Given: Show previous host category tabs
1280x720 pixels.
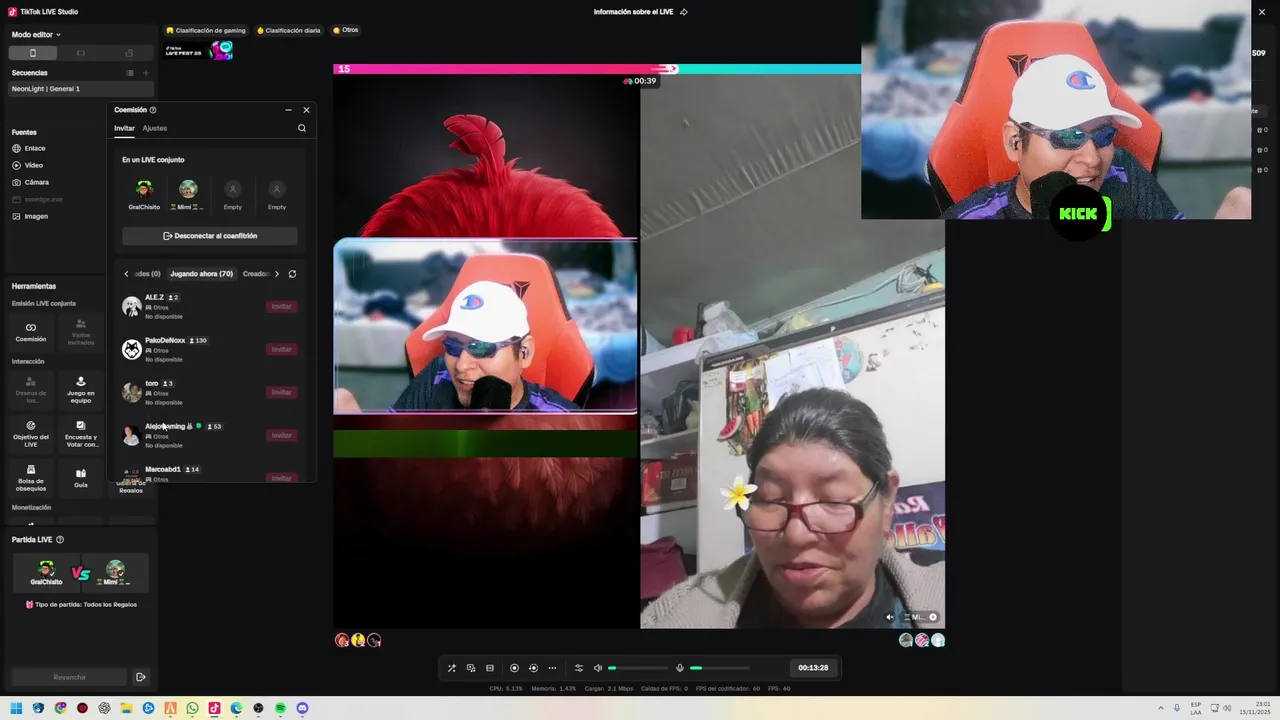Looking at the screenshot, I should [x=126, y=274].
